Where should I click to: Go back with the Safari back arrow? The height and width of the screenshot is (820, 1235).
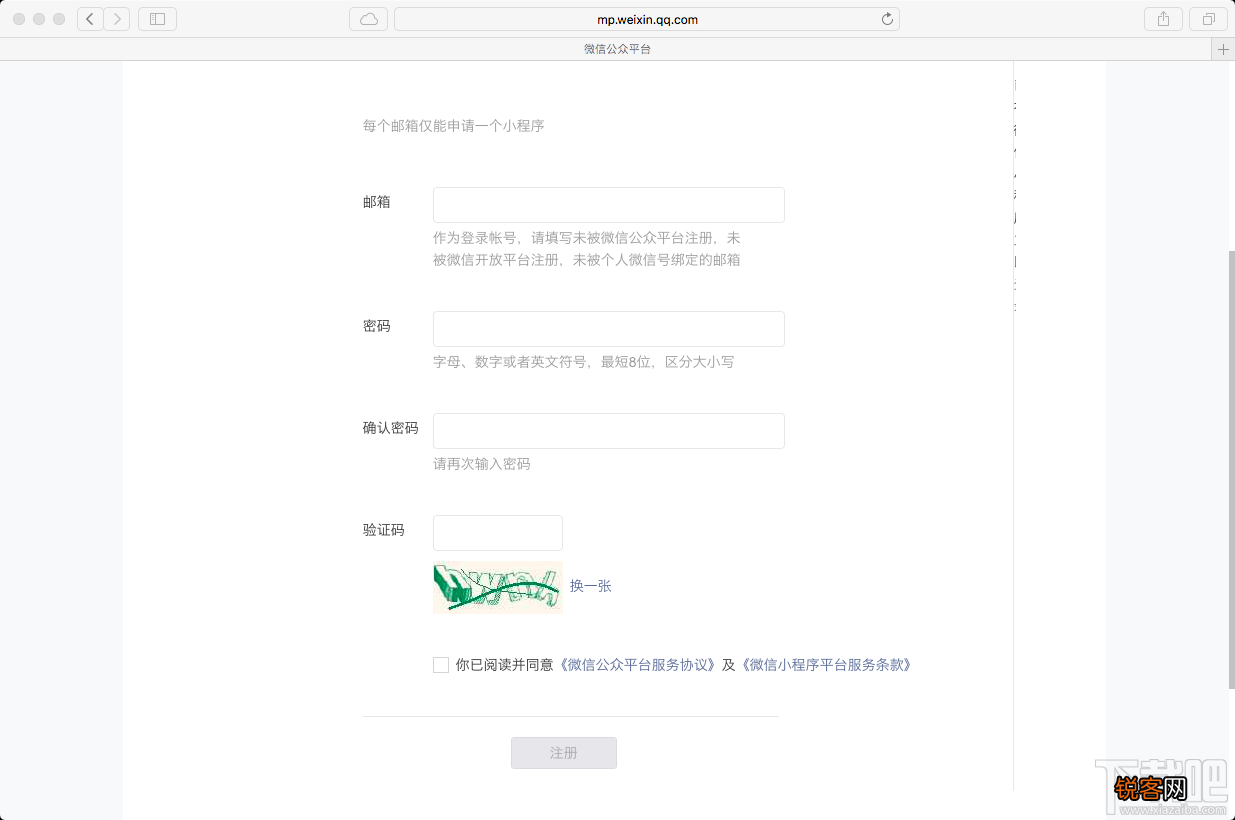(91, 19)
